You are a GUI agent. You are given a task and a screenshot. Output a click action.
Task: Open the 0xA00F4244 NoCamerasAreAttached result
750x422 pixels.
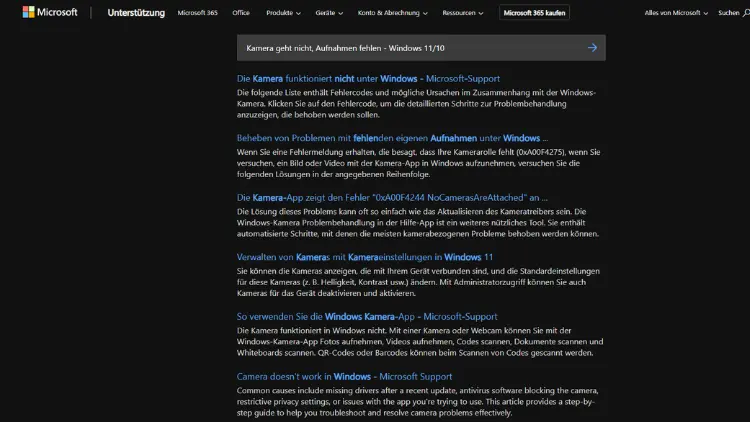click(x=392, y=198)
